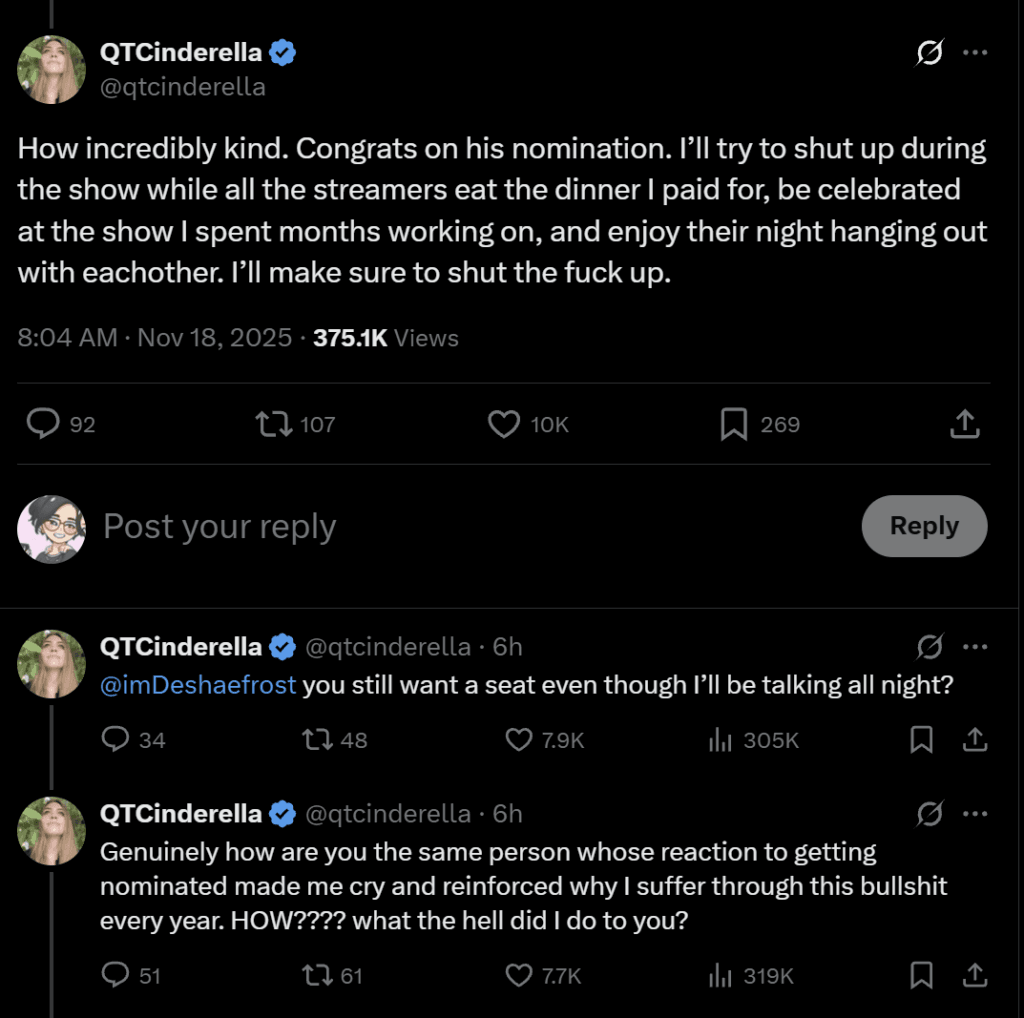The height and width of the screenshot is (1018, 1024).
Task: Open QTCinderella's profile picture on main post
Action: [x=51, y=70]
